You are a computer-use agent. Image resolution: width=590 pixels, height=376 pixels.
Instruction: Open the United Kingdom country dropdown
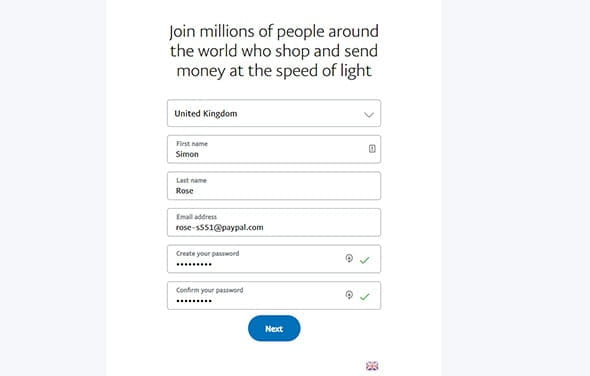[x=274, y=113]
